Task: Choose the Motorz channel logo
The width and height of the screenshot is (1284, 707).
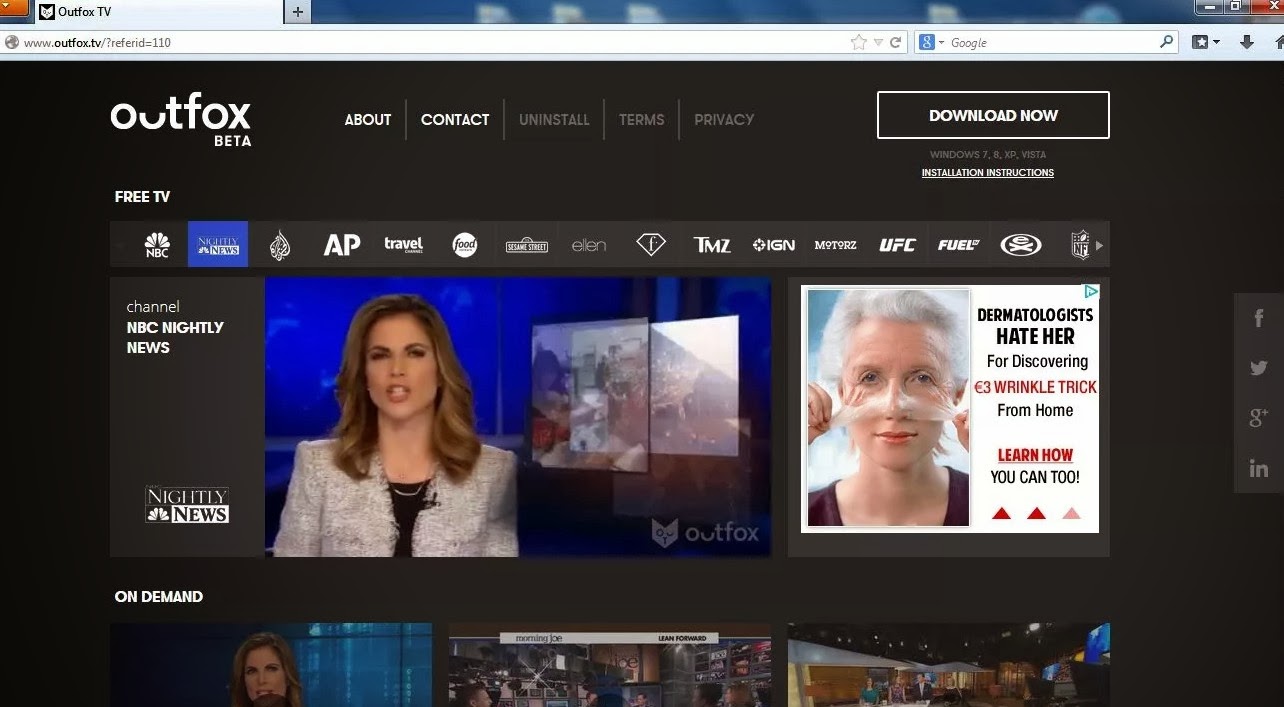Action: tap(836, 245)
